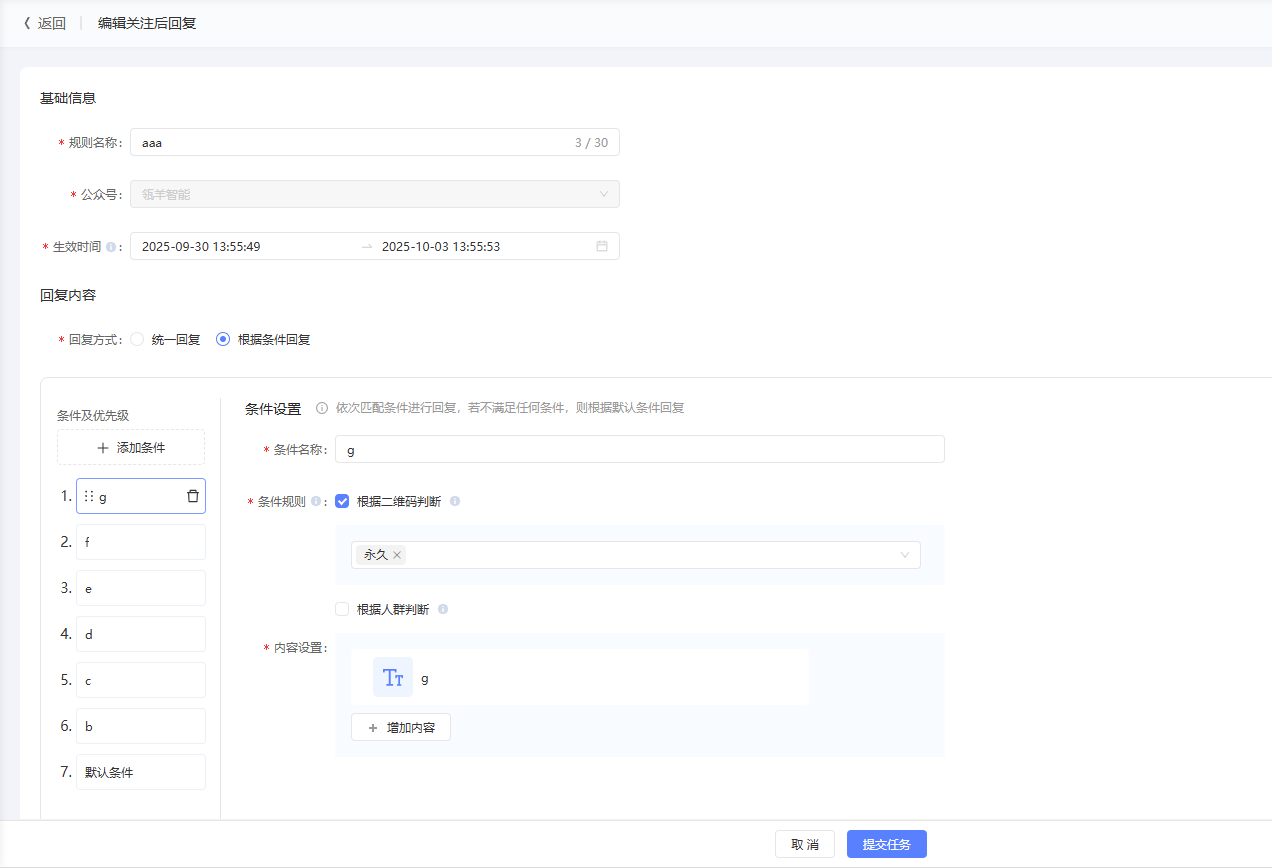Image resolution: width=1272 pixels, height=868 pixels.
Task: Click the end time 2025-10-03 13:55:53
Action: click(441, 246)
